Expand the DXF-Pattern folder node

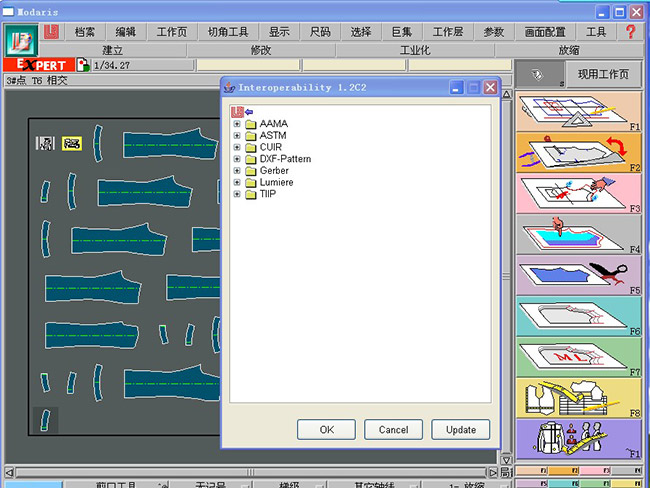pos(237,159)
